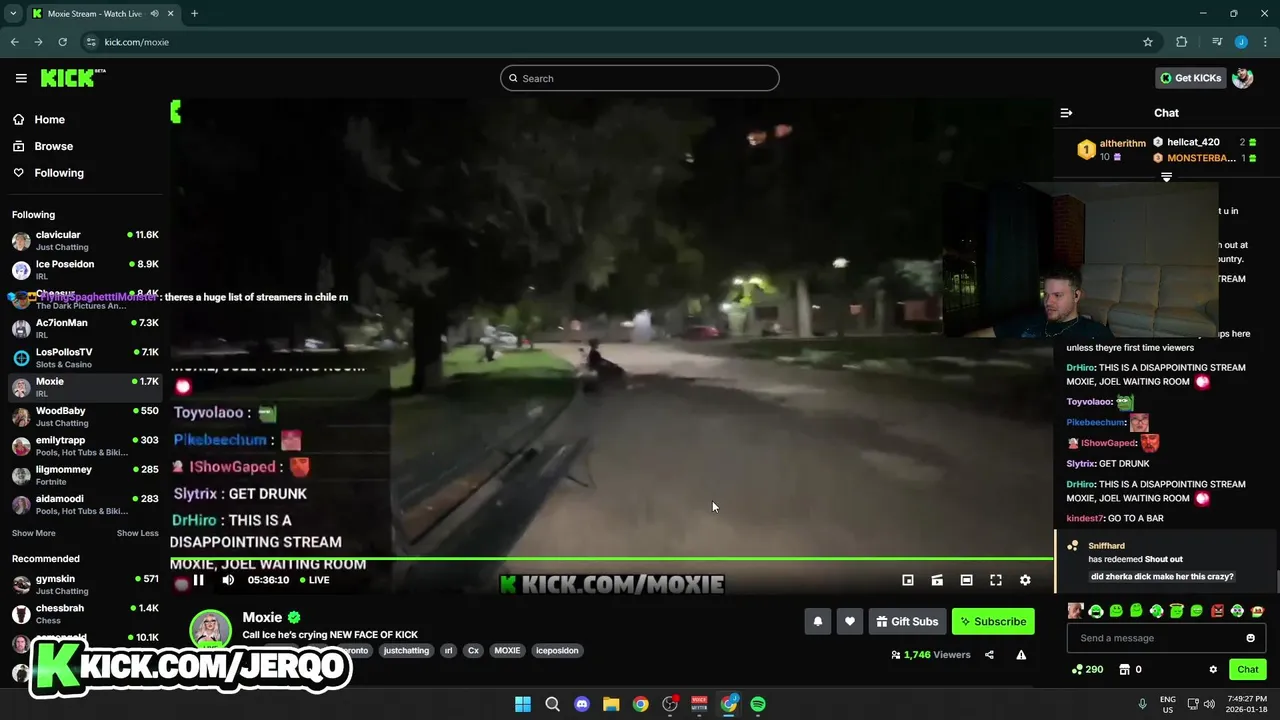Select Ice Poseidon channel in Following list
1280x720 pixels.
[x=85, y=270]
